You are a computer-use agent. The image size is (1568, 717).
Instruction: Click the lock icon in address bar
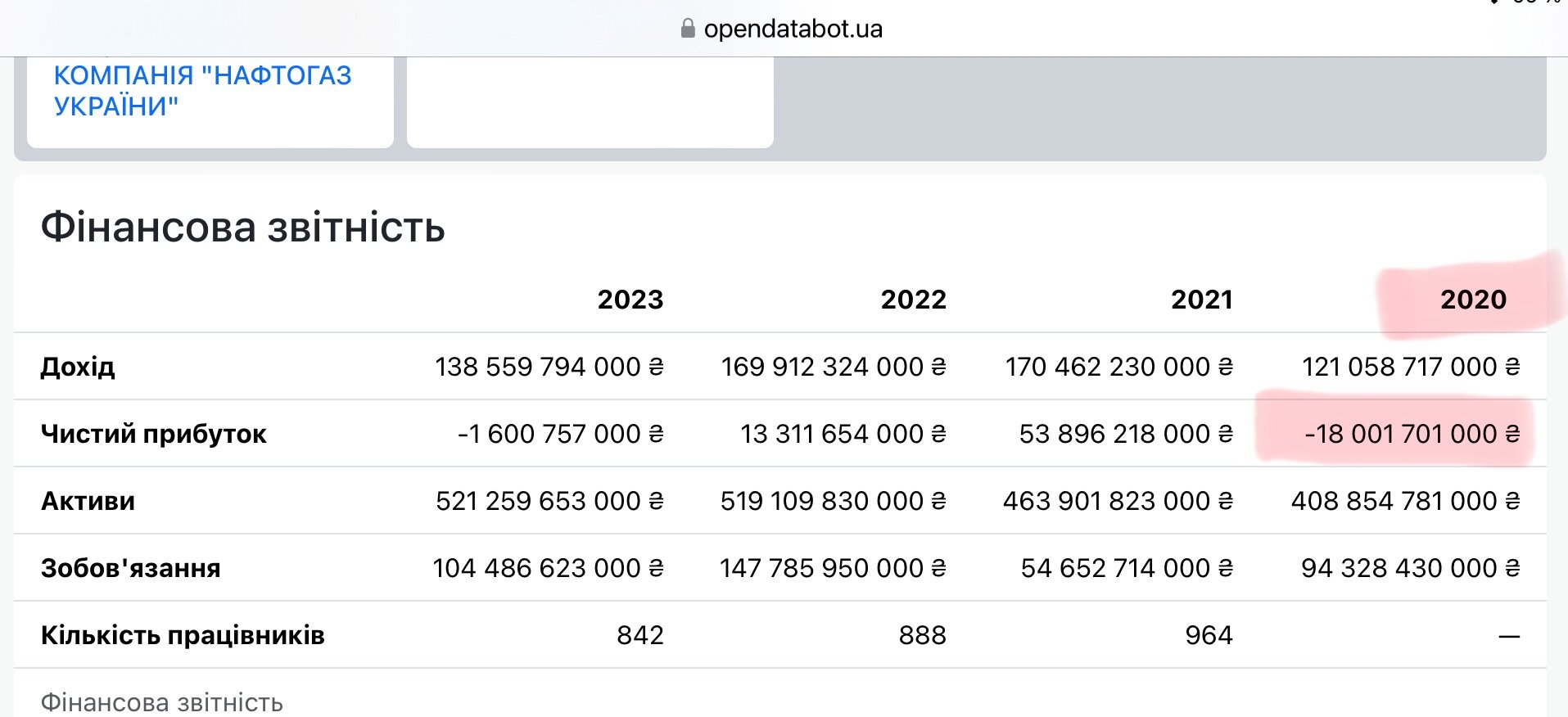click(688, 29)
